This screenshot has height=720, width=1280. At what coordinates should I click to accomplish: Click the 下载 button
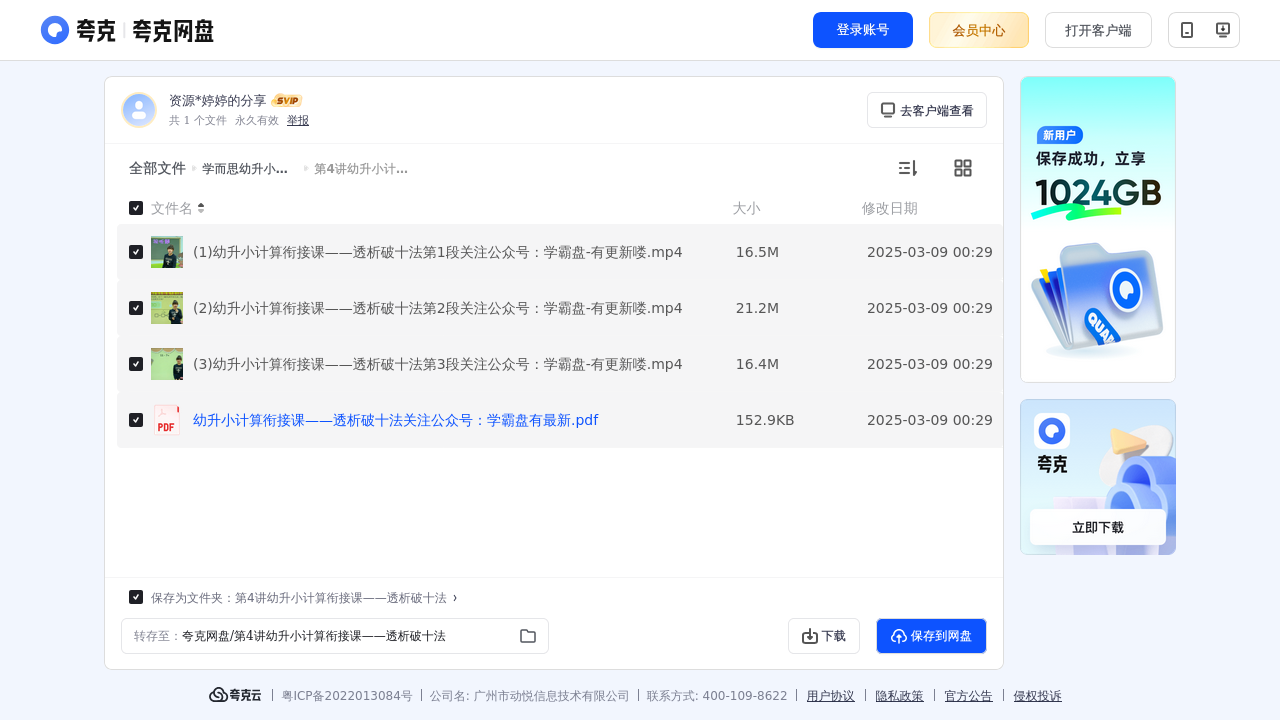[x=824, y=636]
